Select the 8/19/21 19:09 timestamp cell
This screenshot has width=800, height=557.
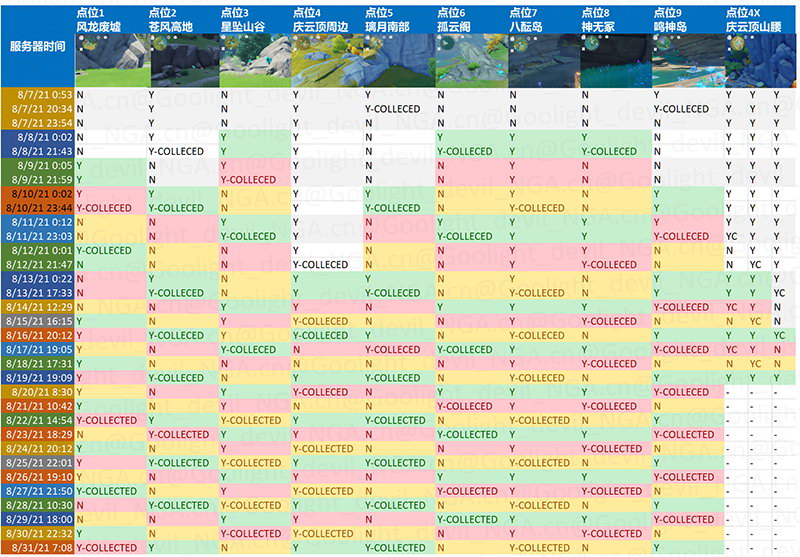(x=38, y=378)
